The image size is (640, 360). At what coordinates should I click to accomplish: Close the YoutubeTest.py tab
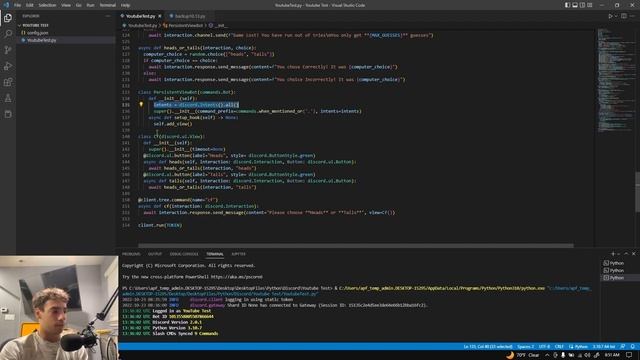160,16
